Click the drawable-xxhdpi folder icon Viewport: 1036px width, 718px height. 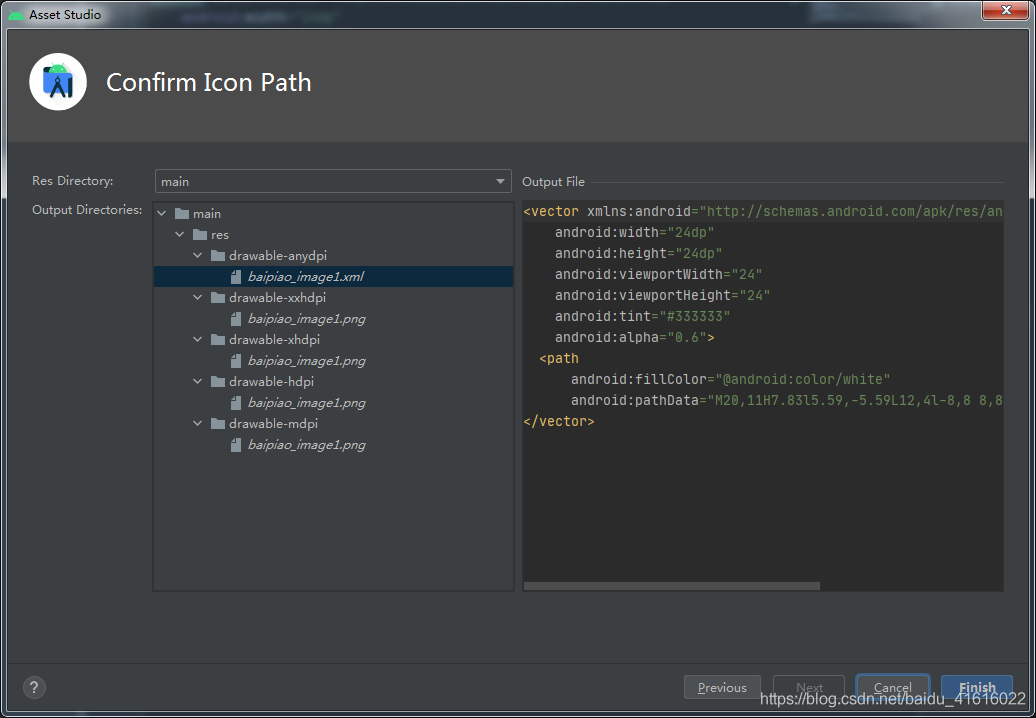218,298
